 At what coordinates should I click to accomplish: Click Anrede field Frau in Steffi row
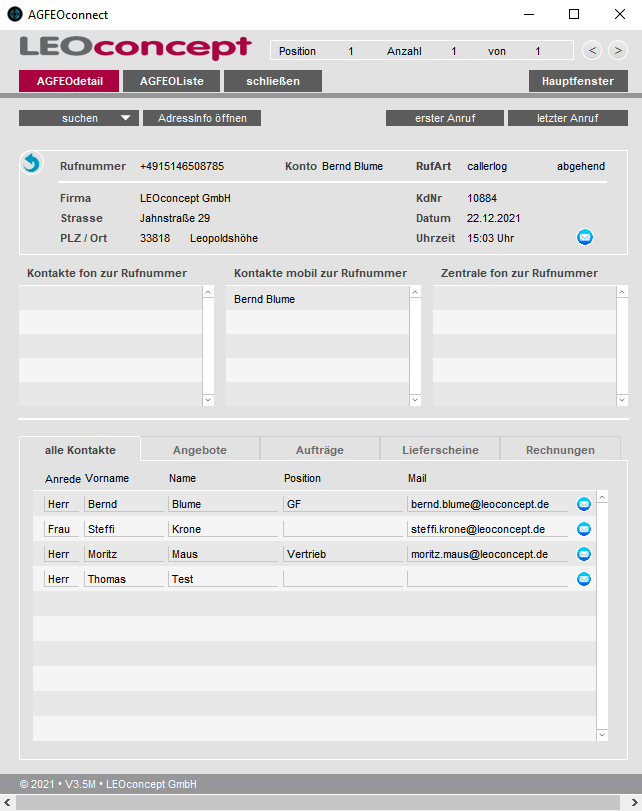61,529
